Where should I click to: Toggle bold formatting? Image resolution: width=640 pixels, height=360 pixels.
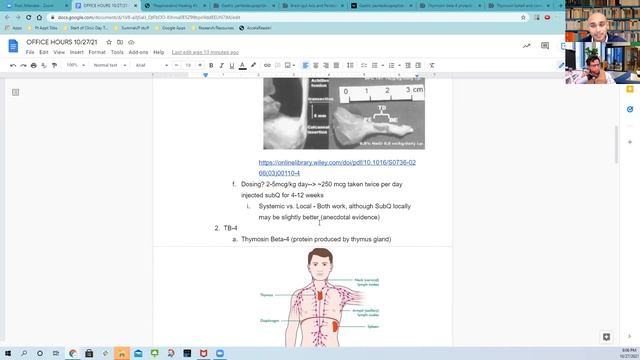pos(211,65)
